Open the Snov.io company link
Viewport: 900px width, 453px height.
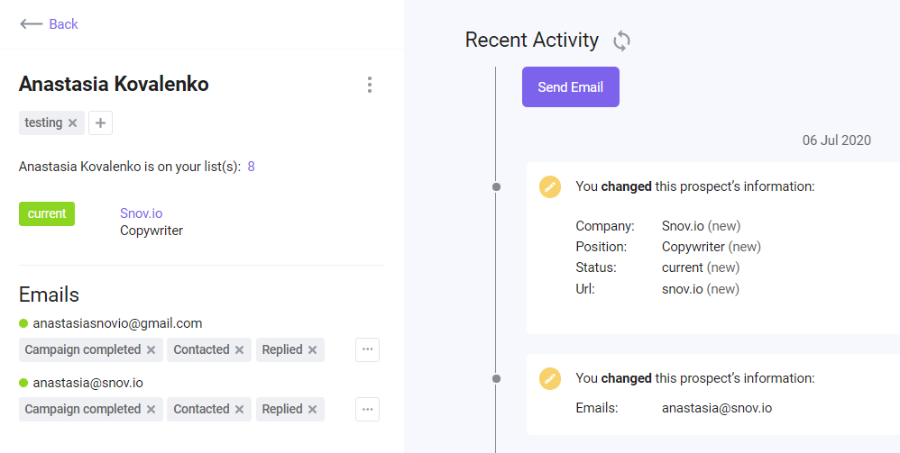click(141, 213)
